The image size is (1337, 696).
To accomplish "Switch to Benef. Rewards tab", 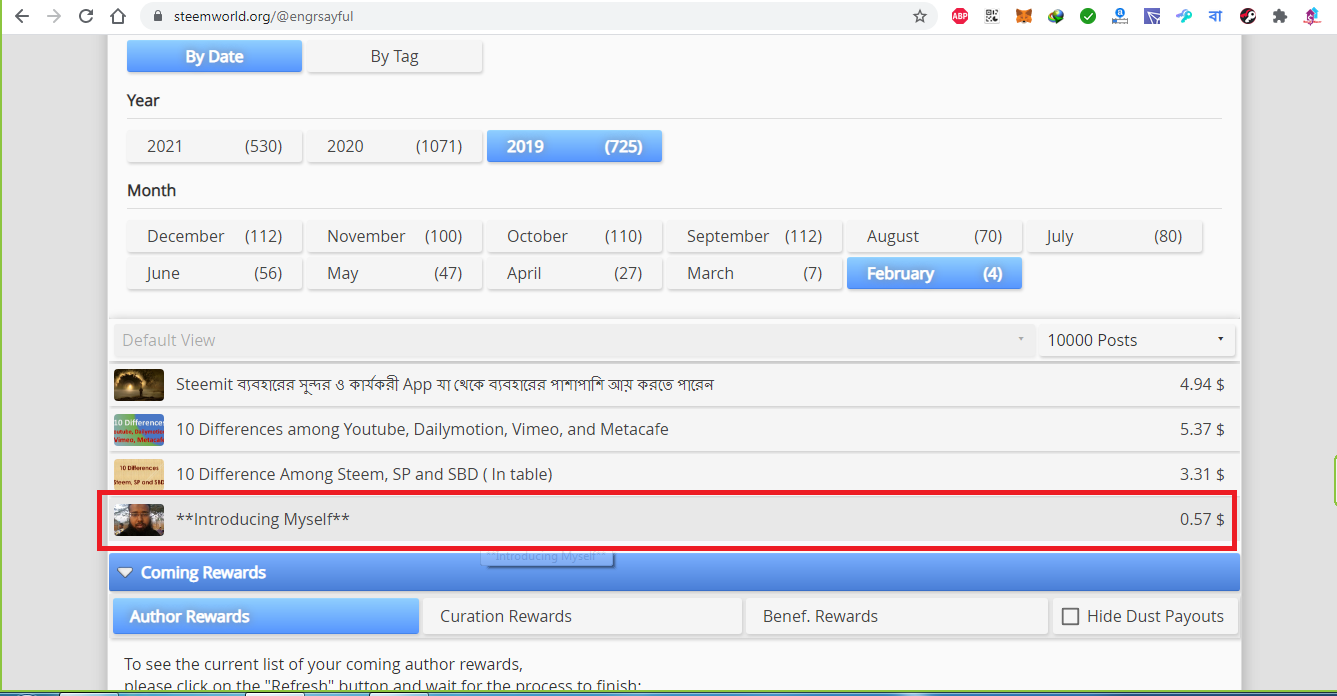I will click(x=897, y=616).
